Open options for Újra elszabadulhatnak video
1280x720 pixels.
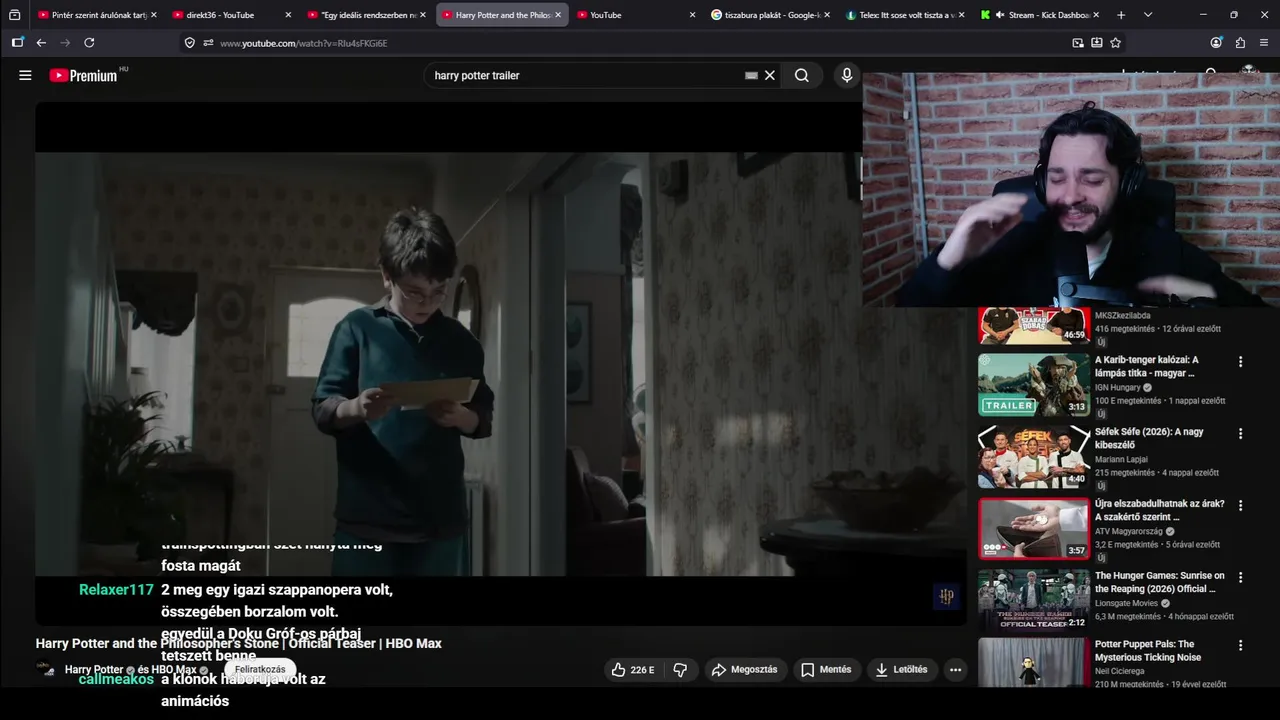[1240, 506]
